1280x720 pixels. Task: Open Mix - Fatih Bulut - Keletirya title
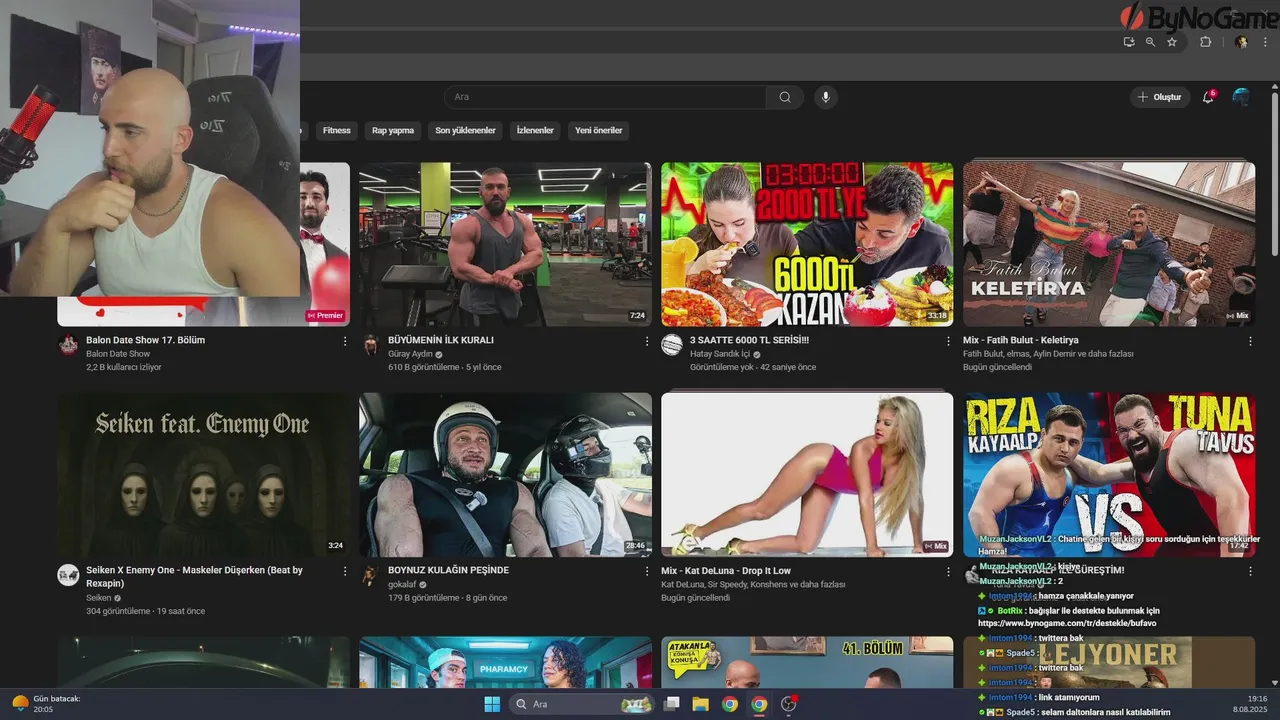[1021, 340]
